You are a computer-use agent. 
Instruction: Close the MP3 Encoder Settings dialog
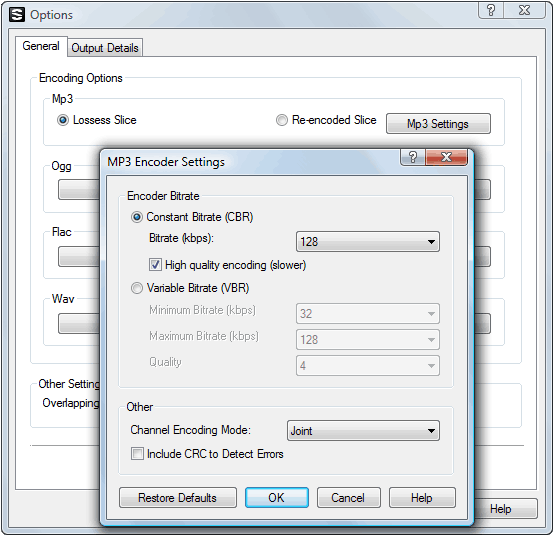click(447, 157)
